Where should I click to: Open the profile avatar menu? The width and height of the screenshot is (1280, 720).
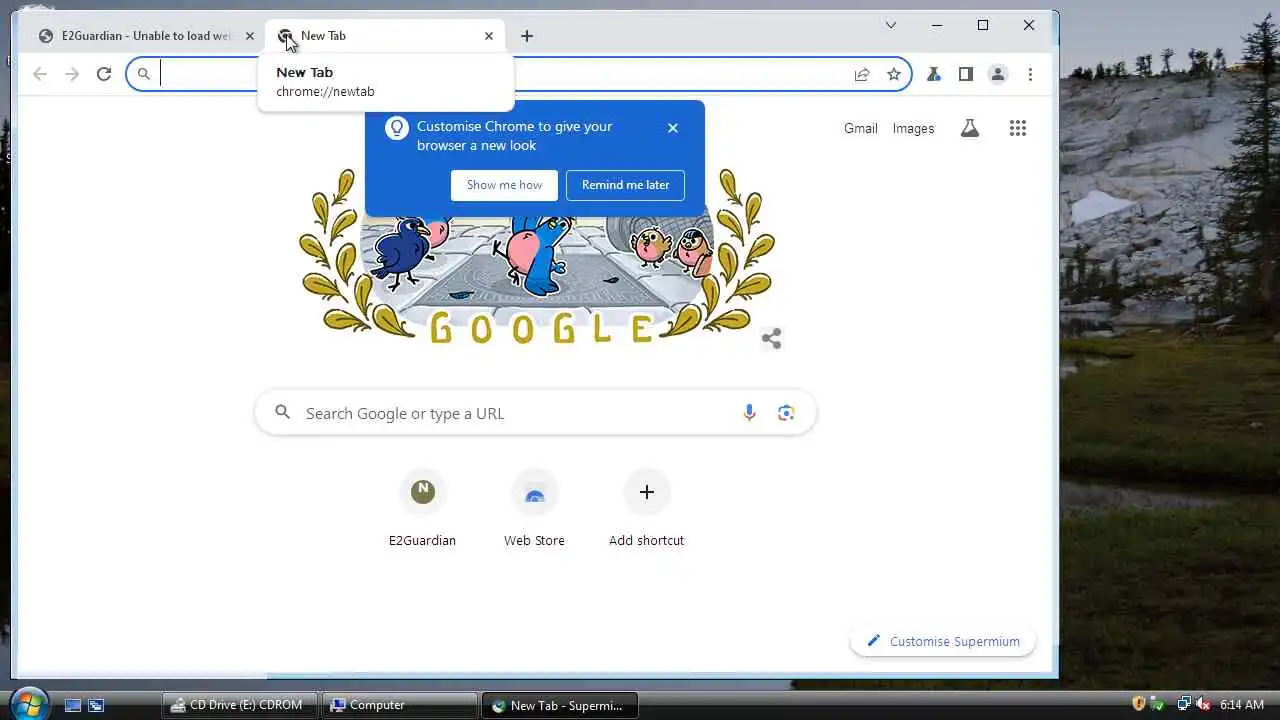tap(998, 74)
